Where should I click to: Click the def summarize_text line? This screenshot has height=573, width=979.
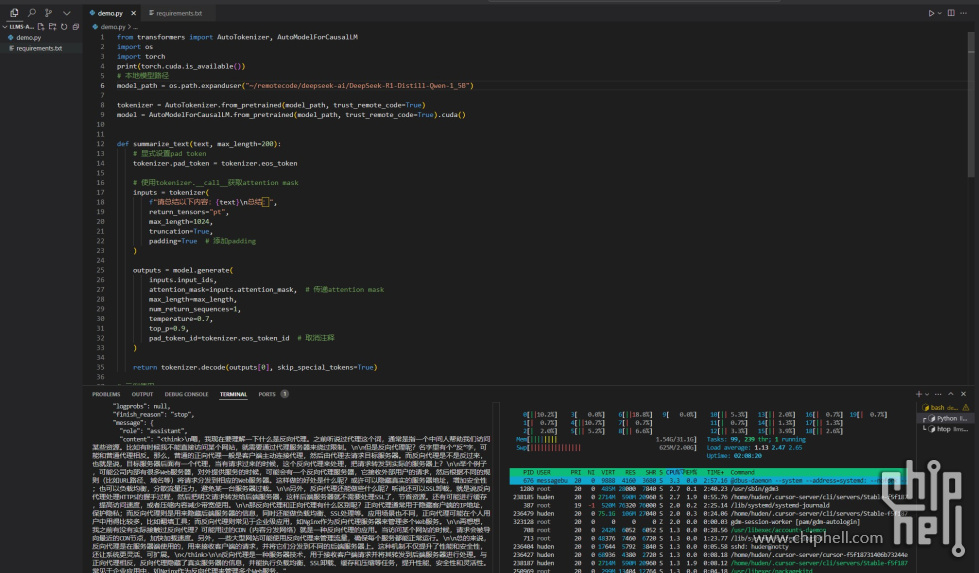[x=199, y=144]
